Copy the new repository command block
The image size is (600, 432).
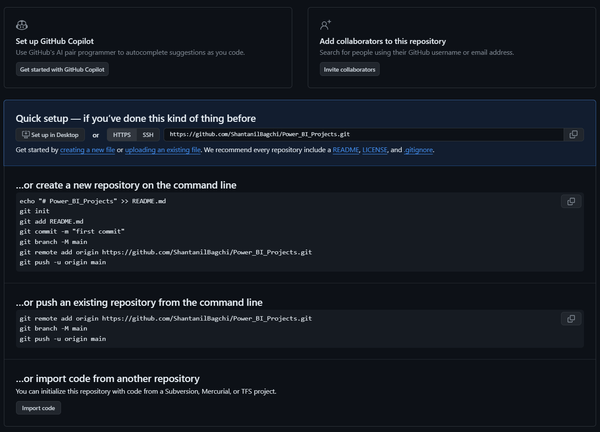coord(571,201)
